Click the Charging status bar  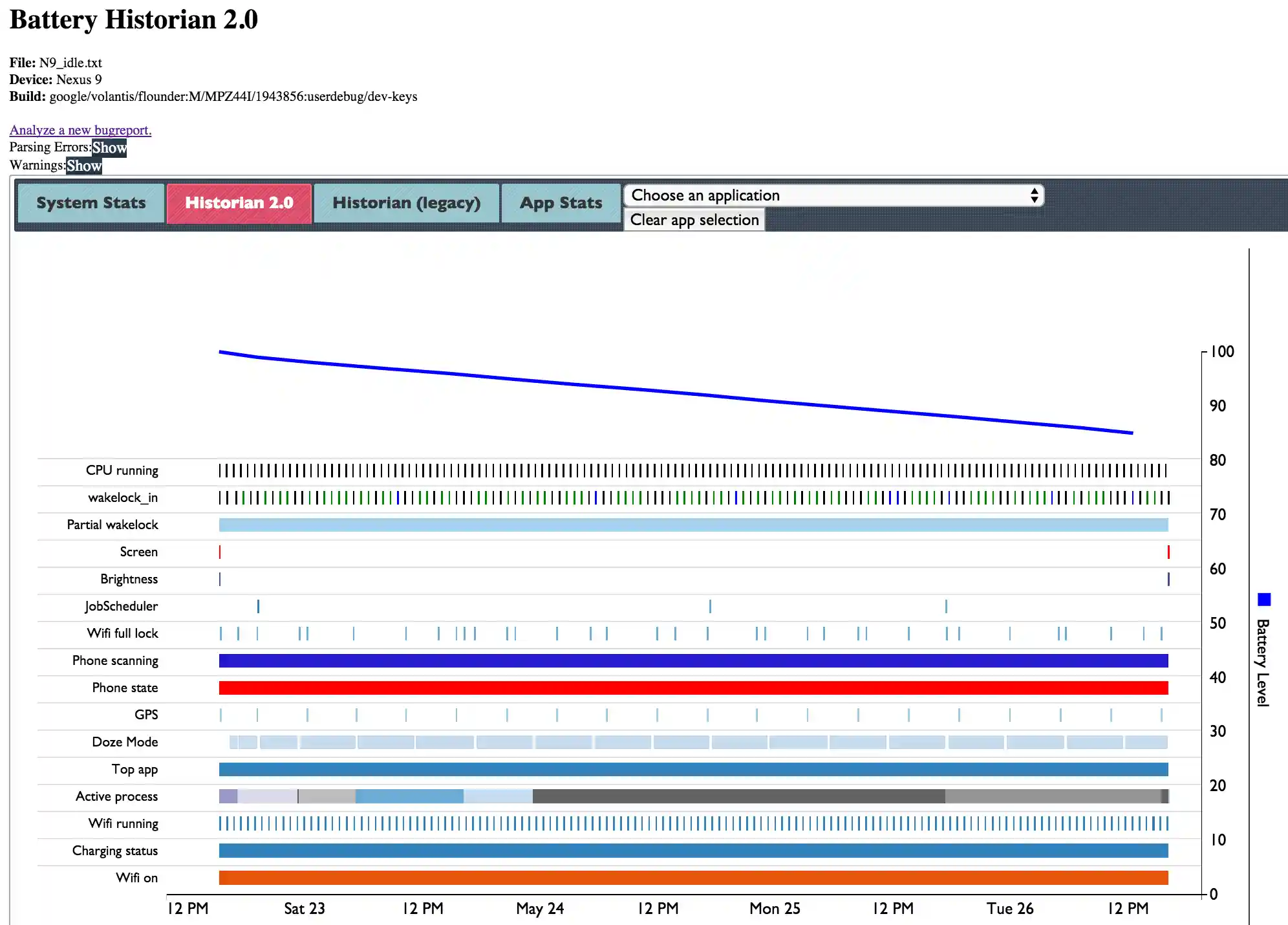693,851
